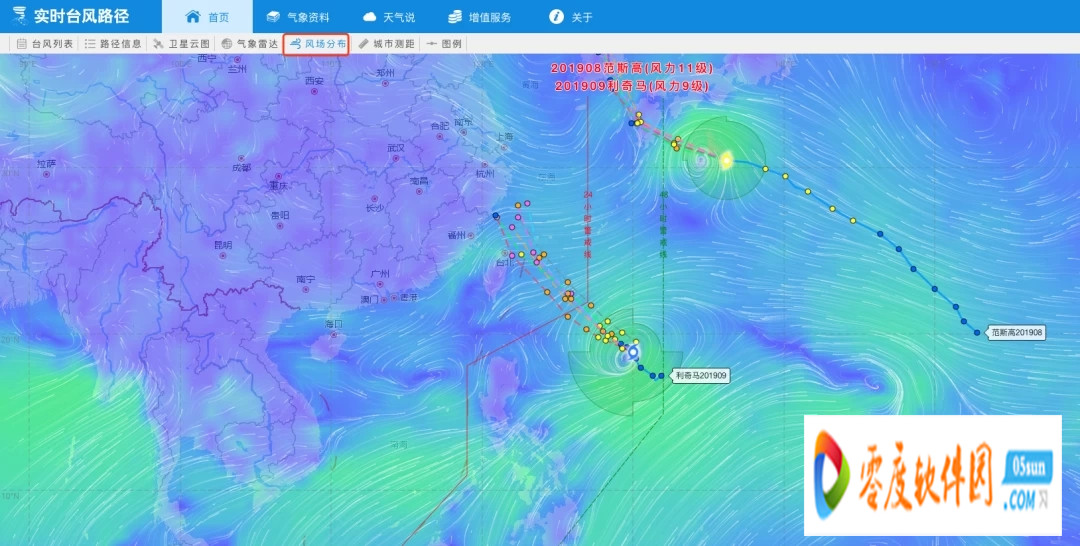1080x546 pixels.
Task: Click the 利奇马201909 typhoon label
Action: tap(700, 376)
